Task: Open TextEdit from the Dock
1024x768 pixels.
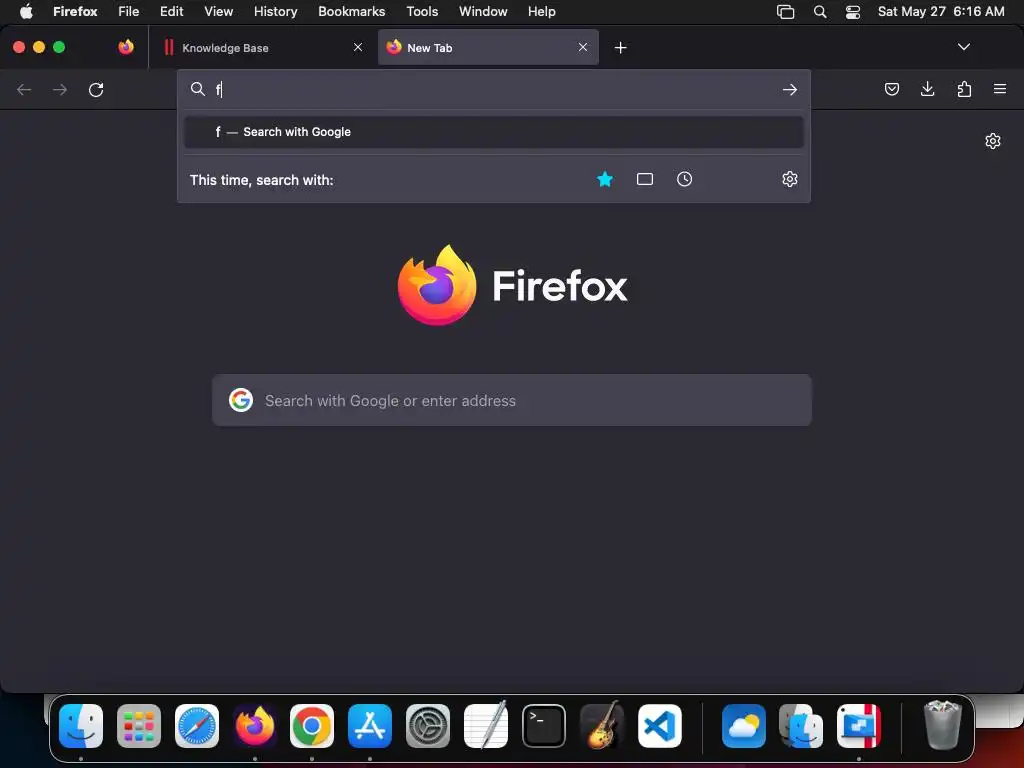Action: (x=485, y=726)
